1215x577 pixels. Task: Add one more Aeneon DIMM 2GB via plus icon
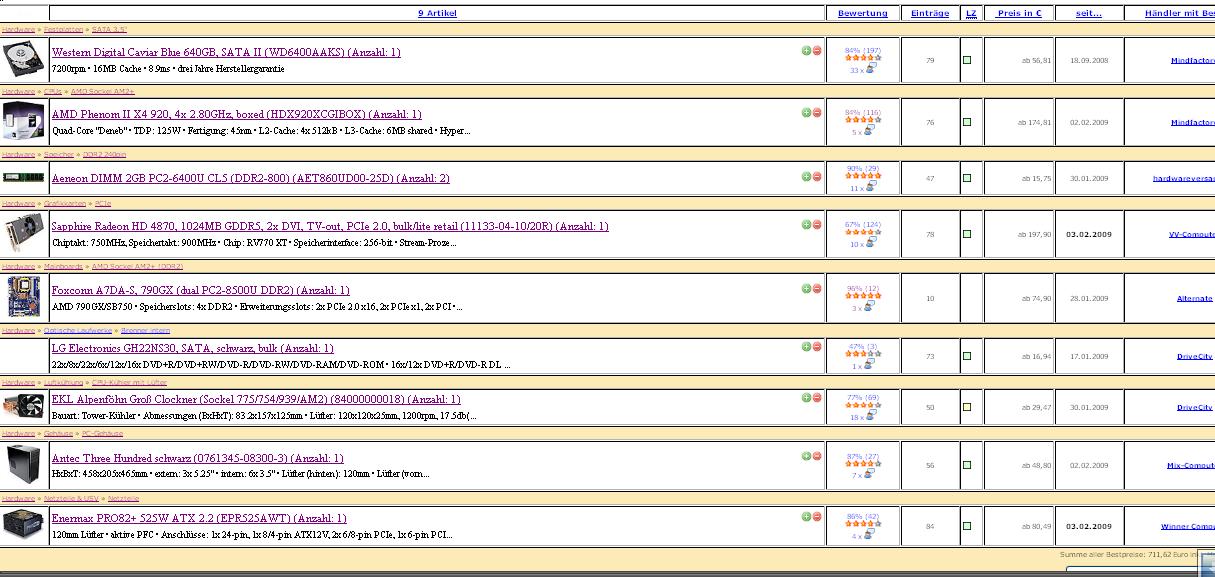pyautogui.click(x=806, y=176)
